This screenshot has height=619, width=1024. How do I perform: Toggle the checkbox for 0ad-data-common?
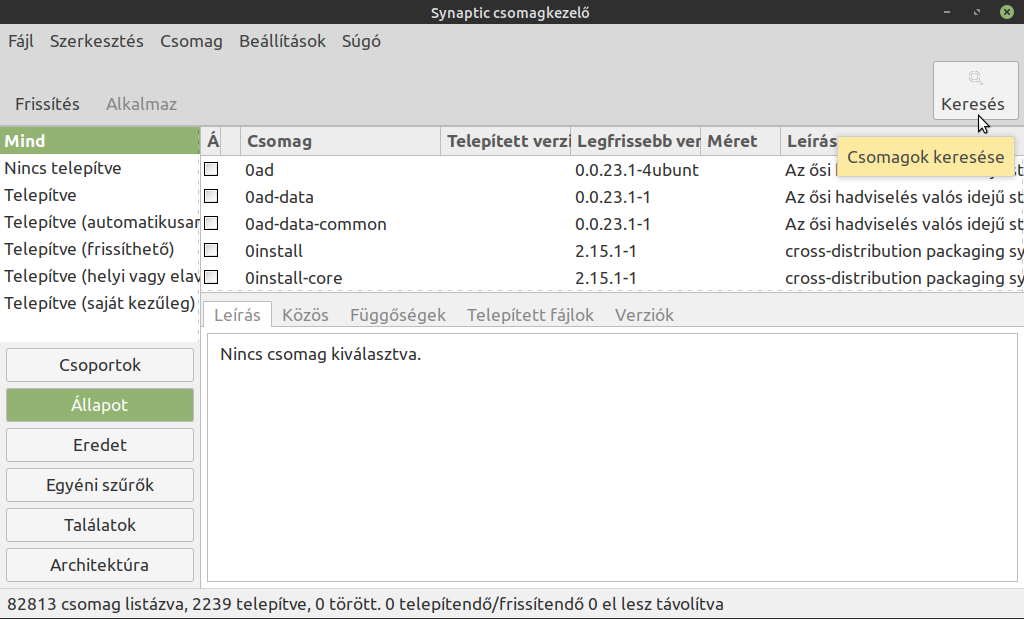tap(211, 223)
